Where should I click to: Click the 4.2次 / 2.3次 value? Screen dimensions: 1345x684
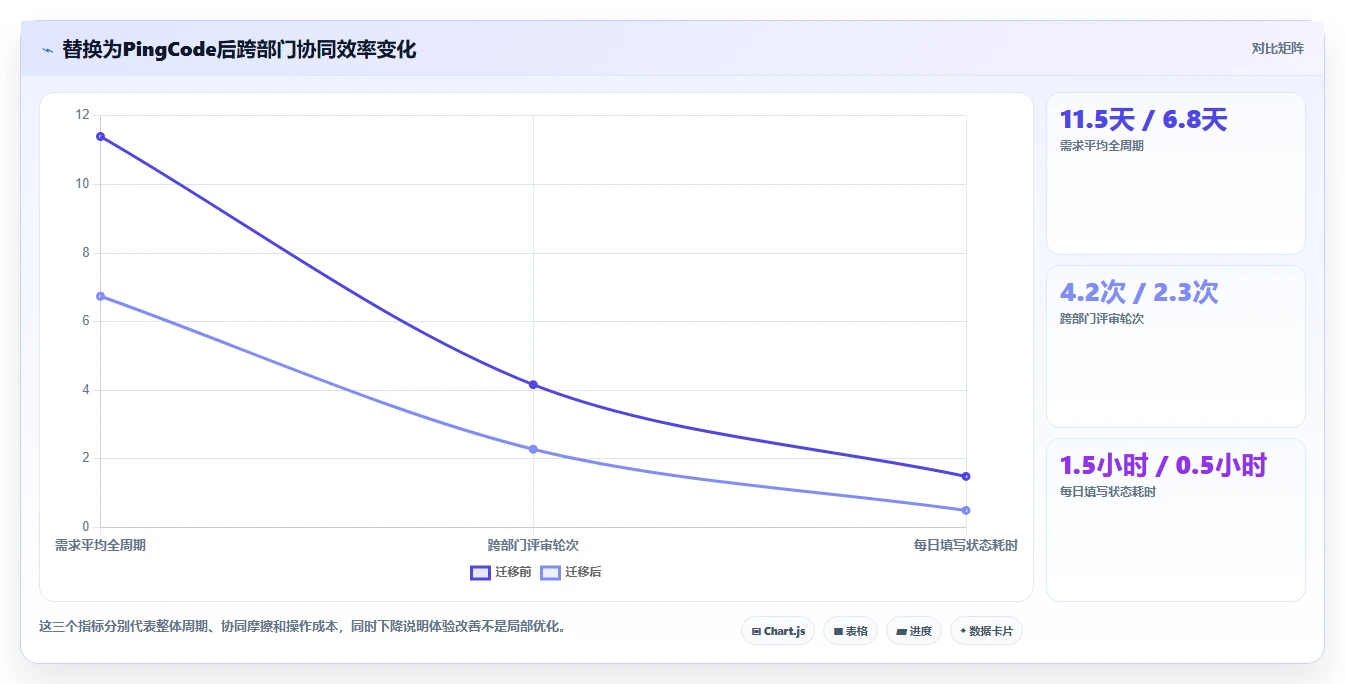pos(1139,292)
